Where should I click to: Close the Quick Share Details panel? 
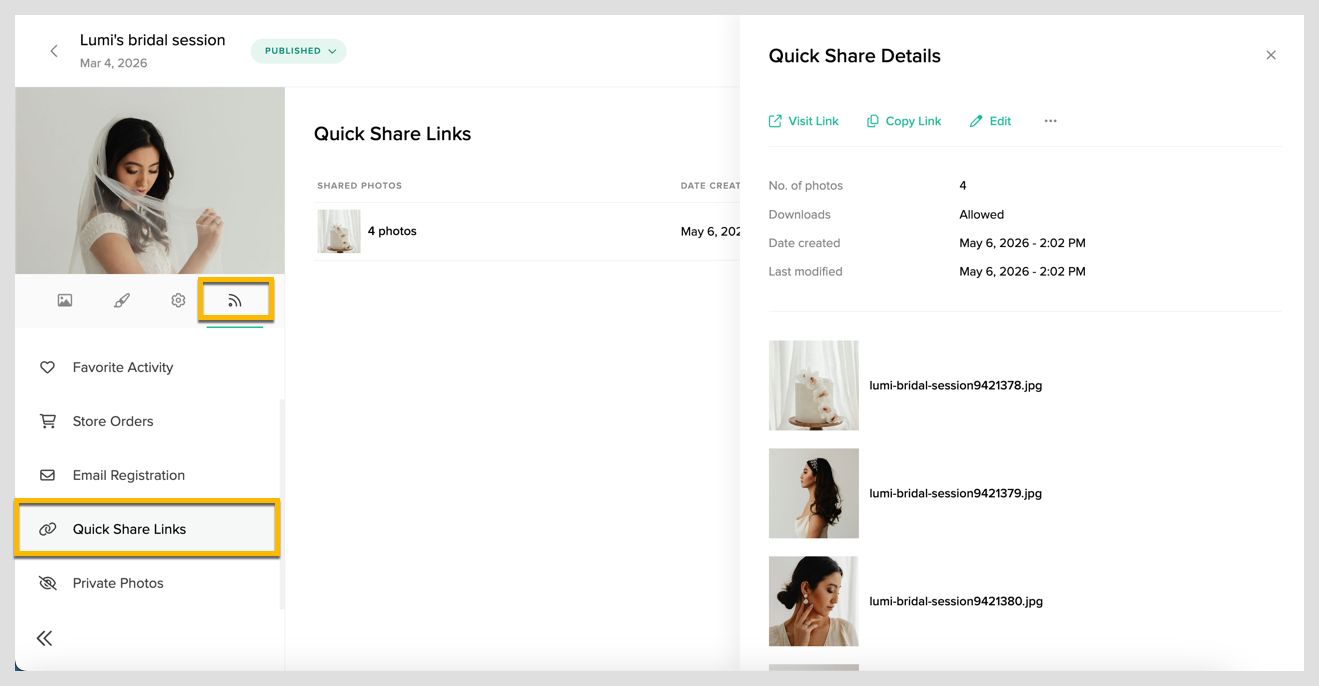(1271, 55)
